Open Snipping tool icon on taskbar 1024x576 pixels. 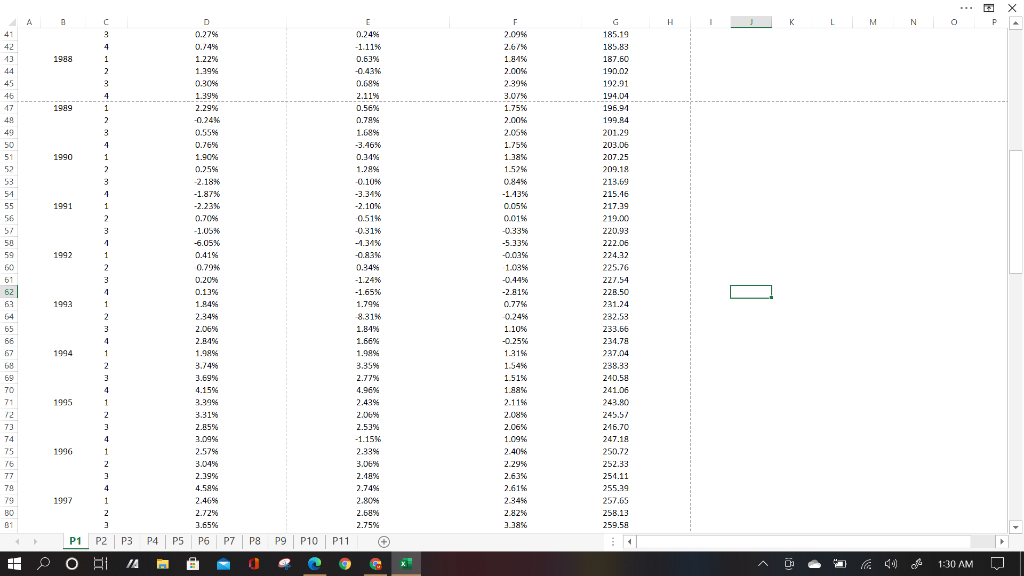pos(284,564)
